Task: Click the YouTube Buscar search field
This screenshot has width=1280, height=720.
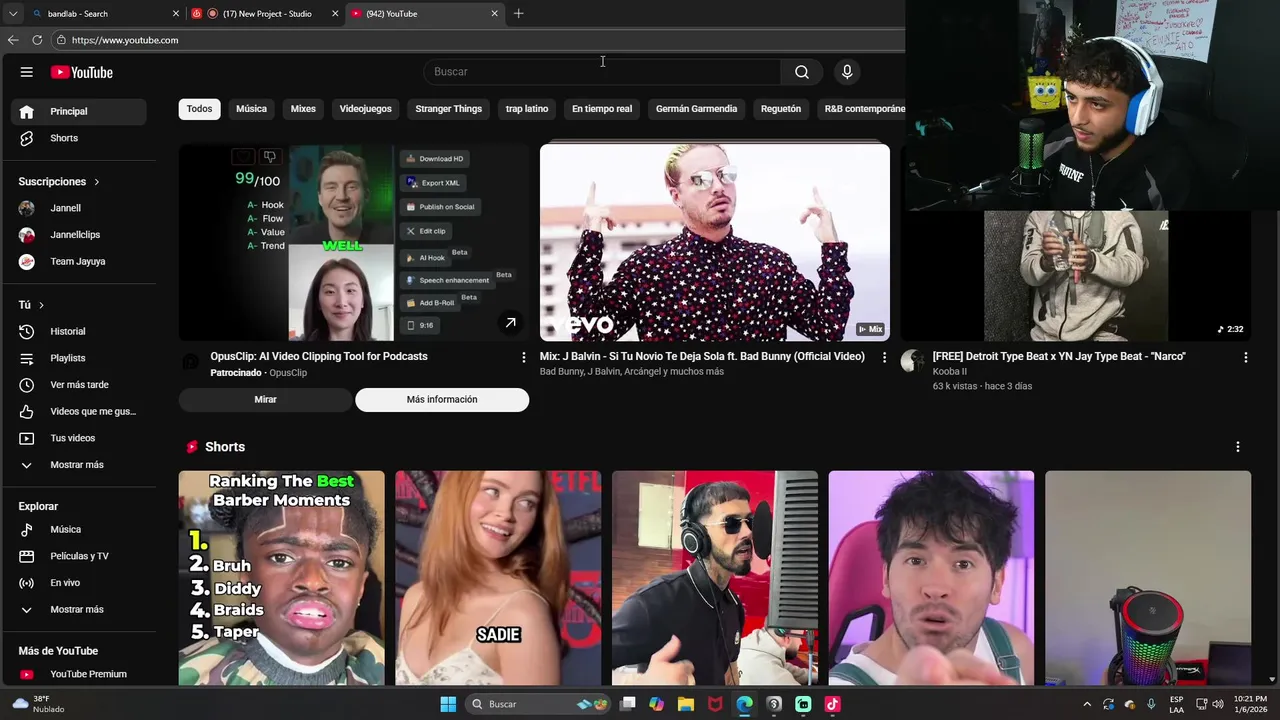Action: (x=602, y=72)
